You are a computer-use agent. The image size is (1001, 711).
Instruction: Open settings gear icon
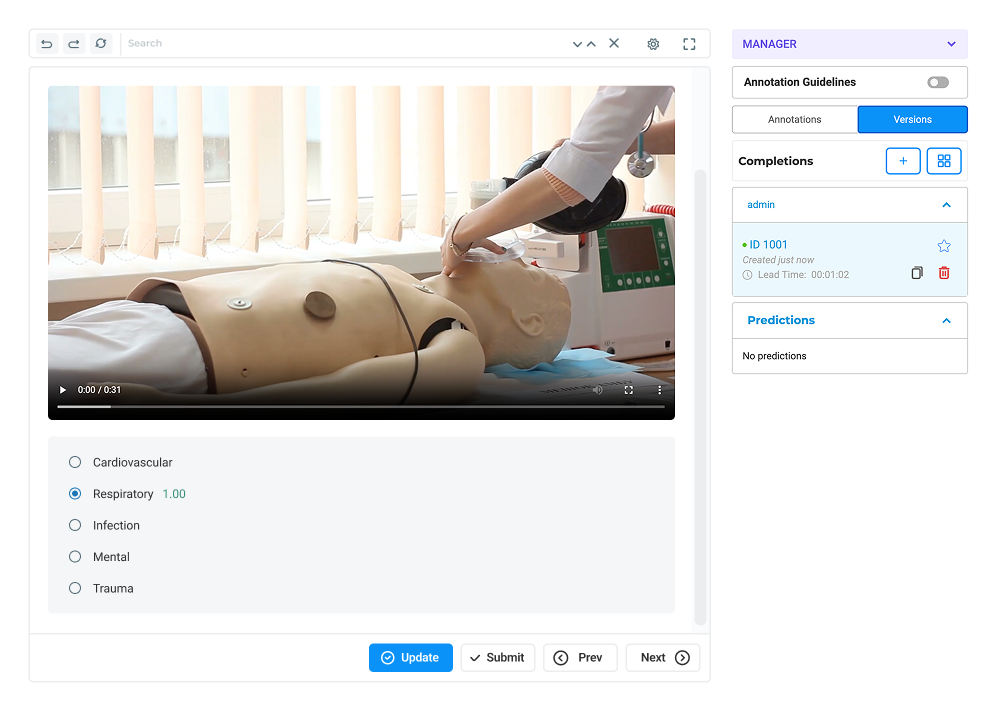click(653, 44)
